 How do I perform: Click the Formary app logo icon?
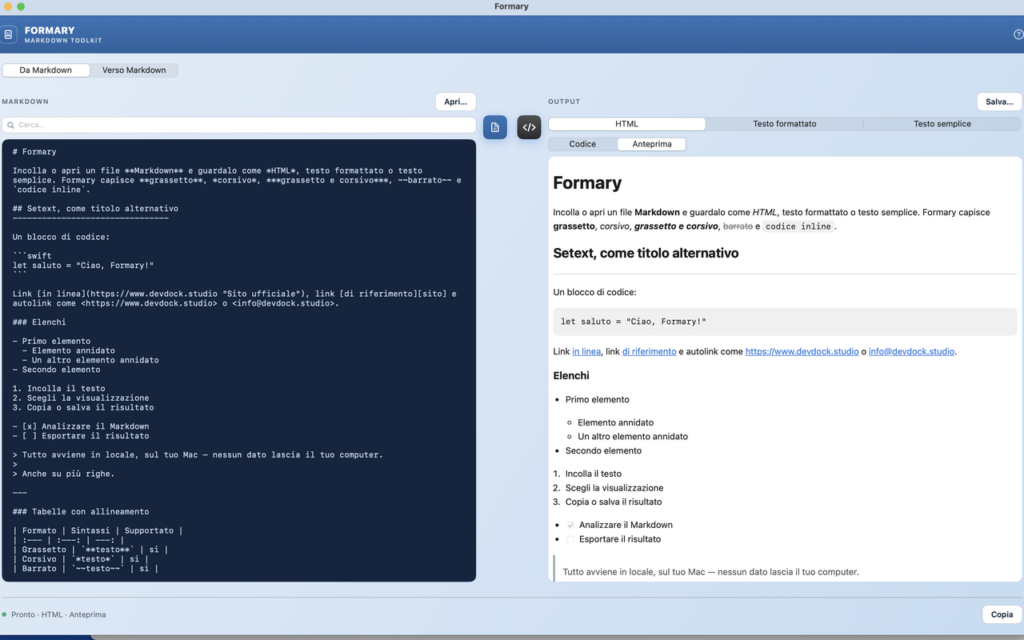coord(8,35)
